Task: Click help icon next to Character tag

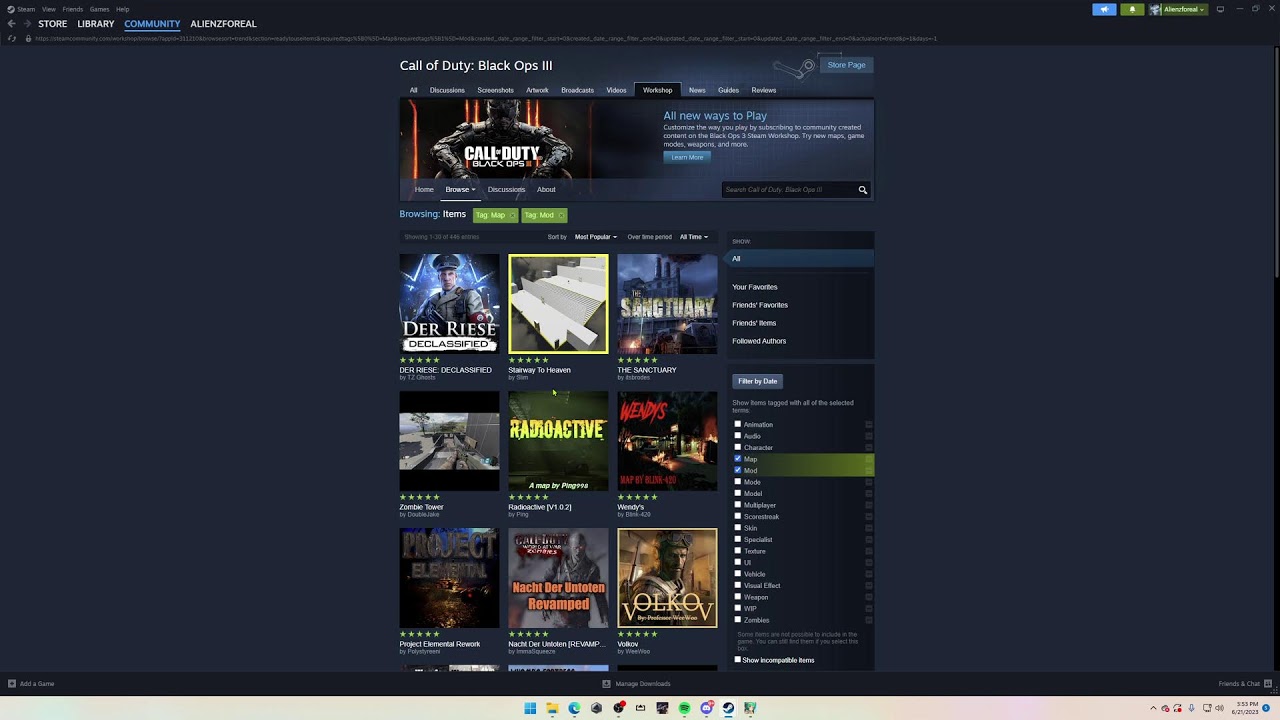Action: coord(868,448)
